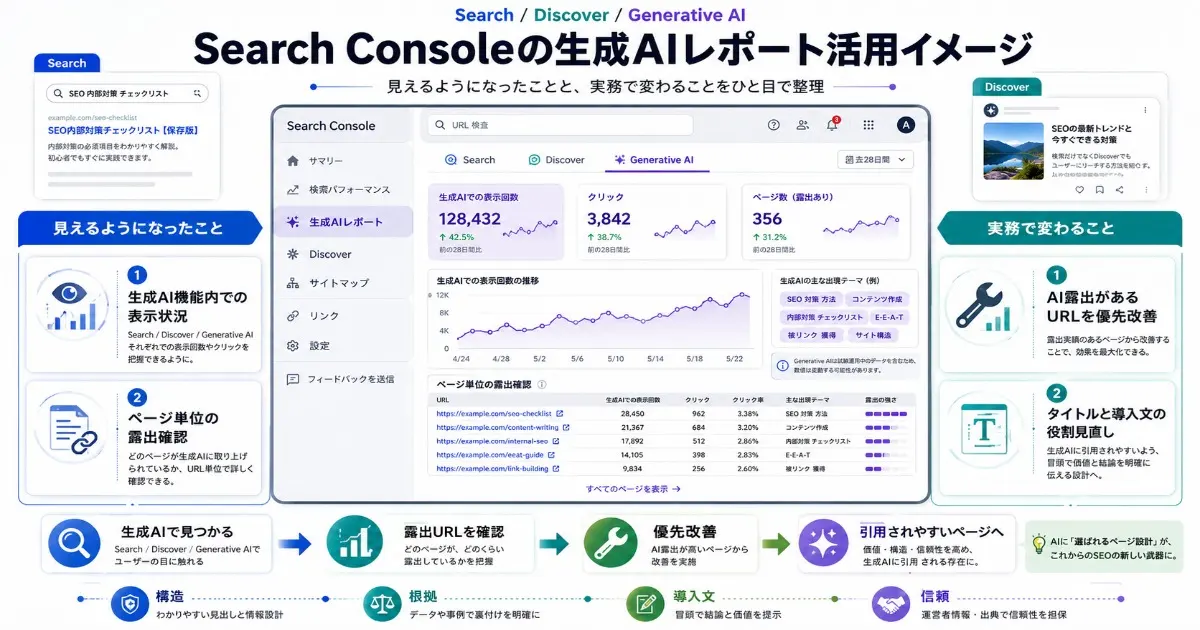Screen dimensions: 1200x630
Task: Select the Generative AI tab
Action: (x=655, y=160)
